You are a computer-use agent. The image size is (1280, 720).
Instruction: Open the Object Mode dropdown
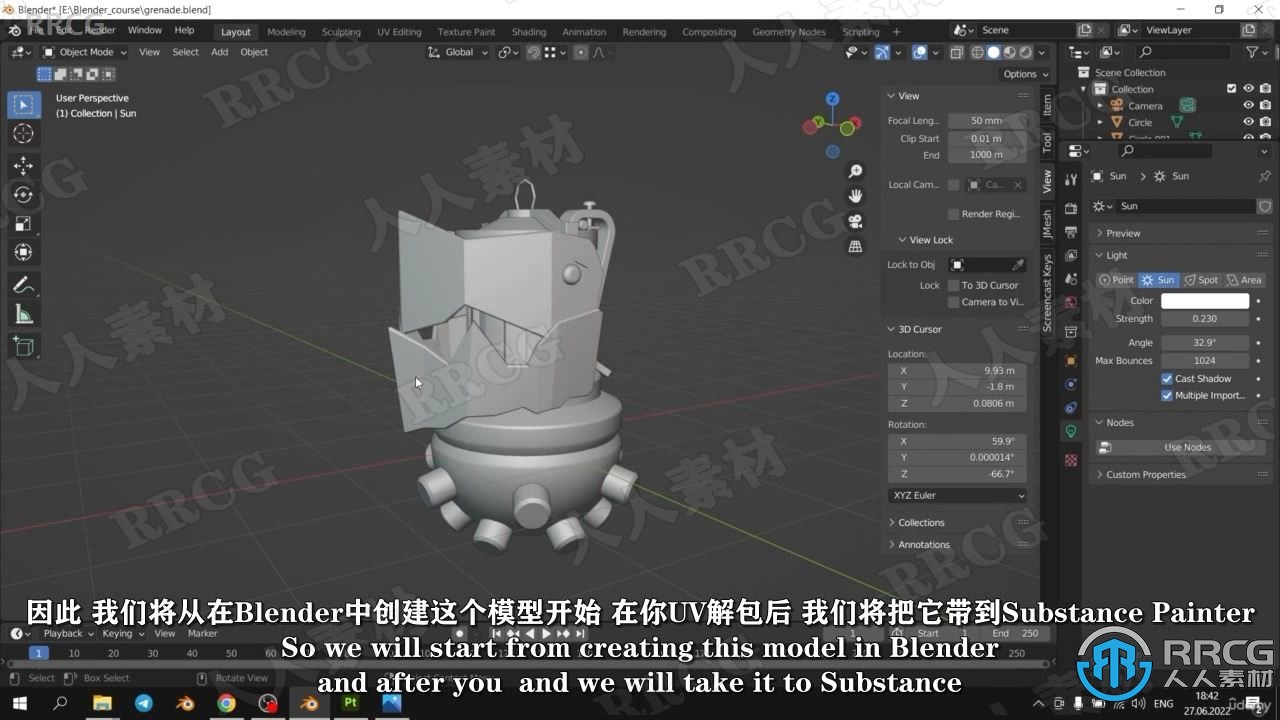pyautogui.click(x=85, y=52)
